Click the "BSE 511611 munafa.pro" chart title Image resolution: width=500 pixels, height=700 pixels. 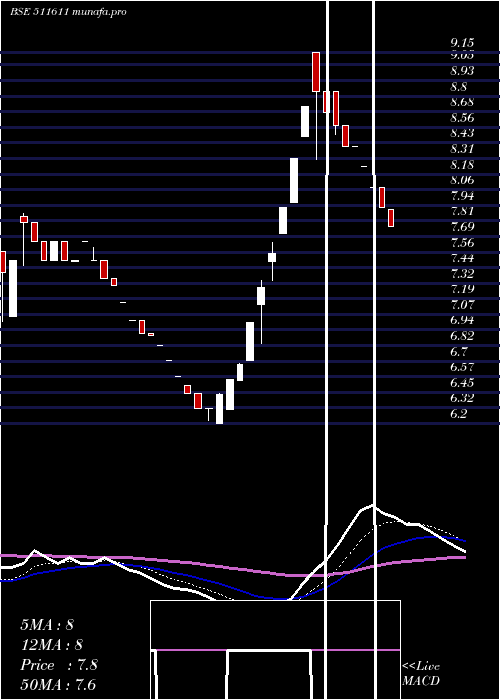point(68,12)
